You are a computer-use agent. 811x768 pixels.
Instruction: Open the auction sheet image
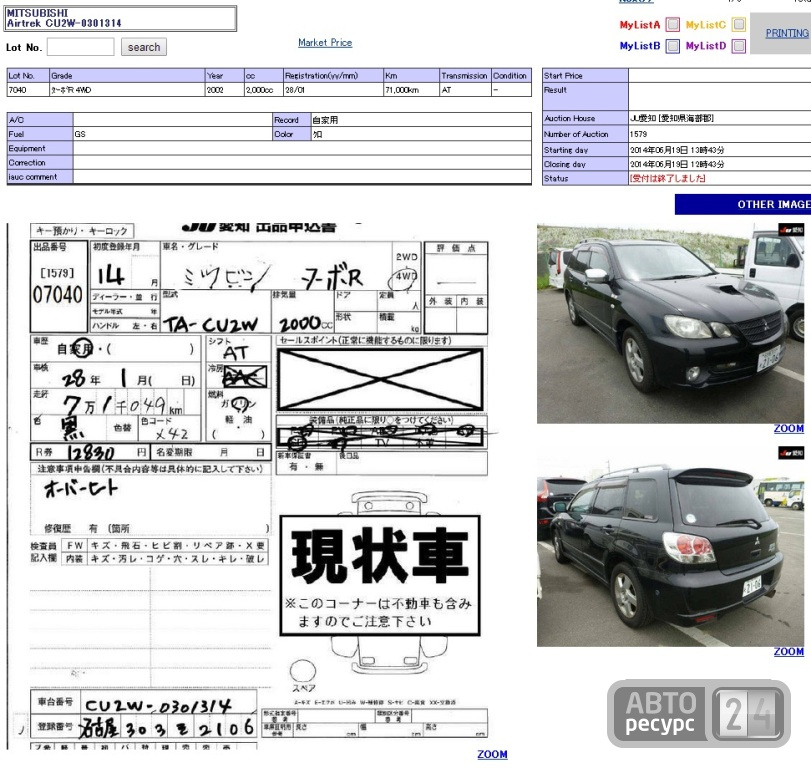253,486
